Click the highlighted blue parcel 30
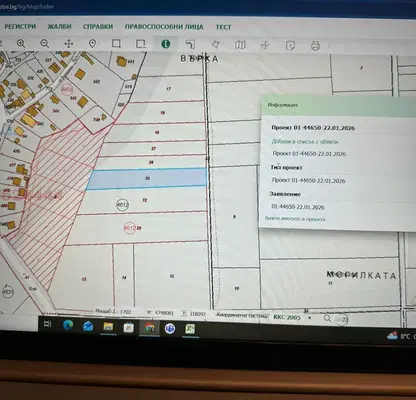Screen dimensions: 416x400 tap(147, 179)
